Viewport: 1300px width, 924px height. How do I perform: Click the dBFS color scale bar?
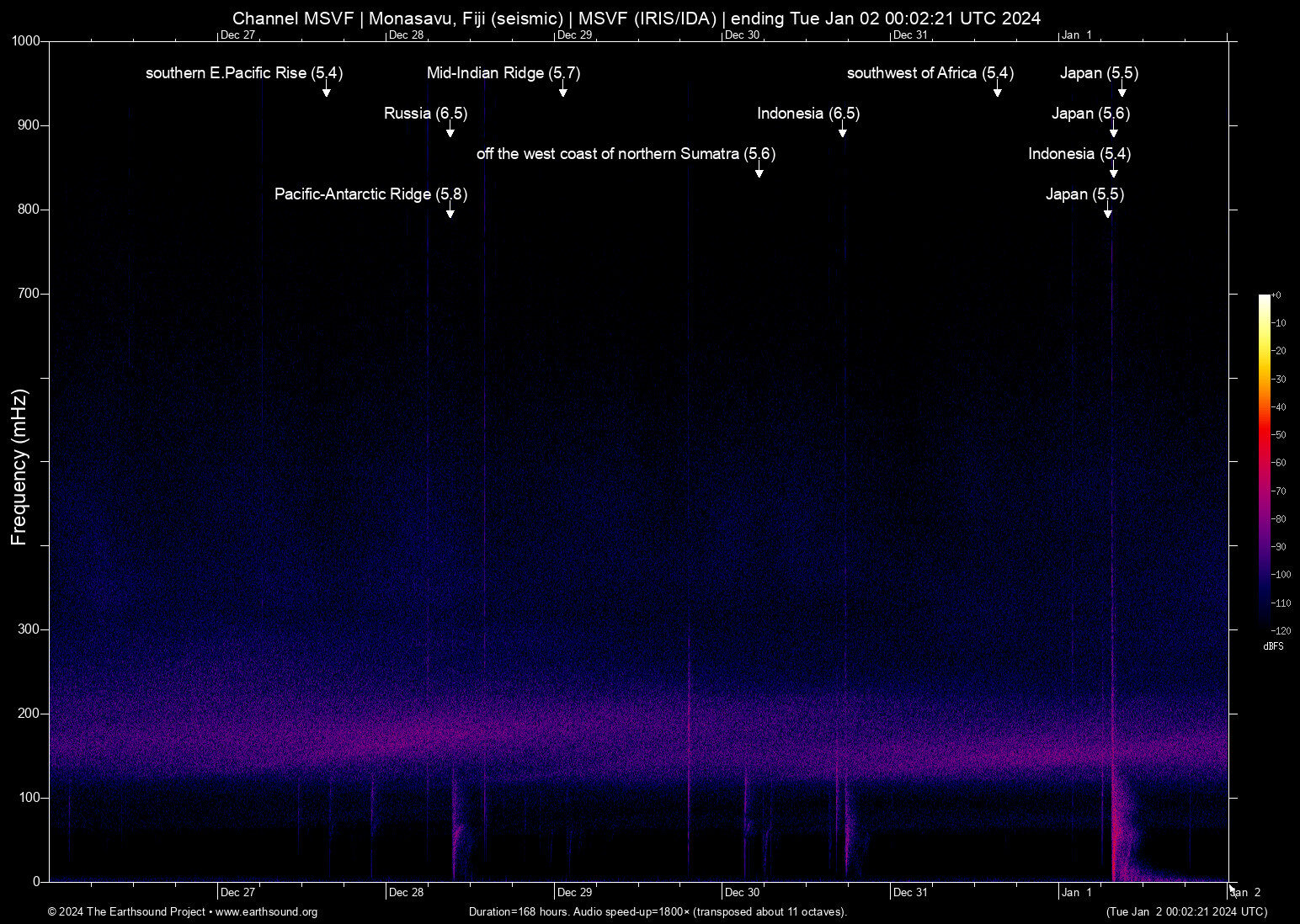(1264, 462)
